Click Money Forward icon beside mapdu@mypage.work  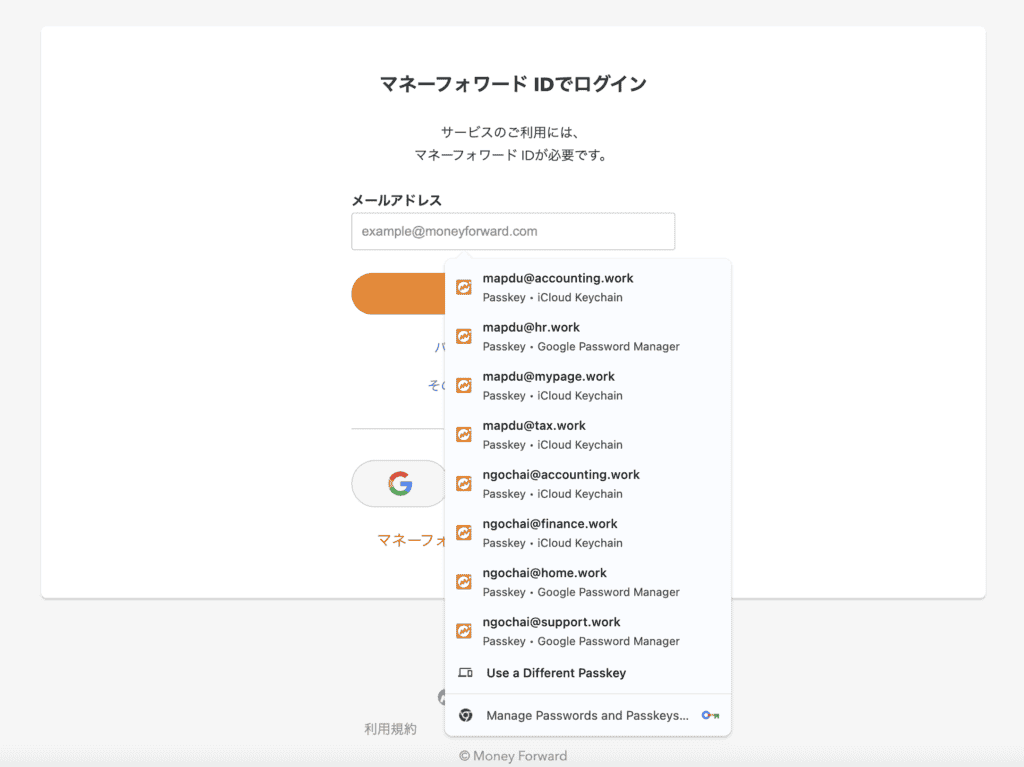464,385
